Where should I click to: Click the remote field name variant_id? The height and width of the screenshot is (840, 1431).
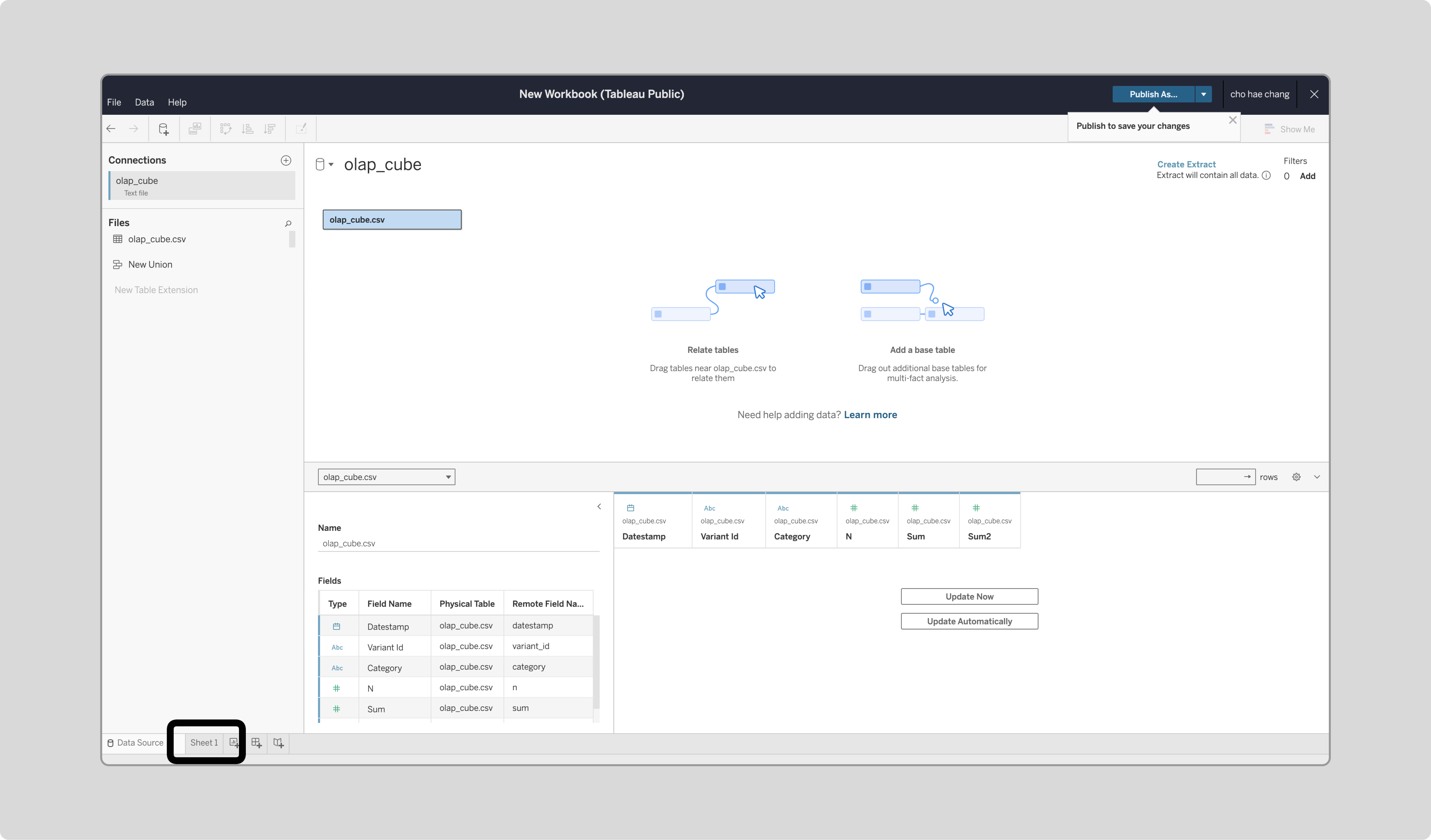[x=530, y=646]
